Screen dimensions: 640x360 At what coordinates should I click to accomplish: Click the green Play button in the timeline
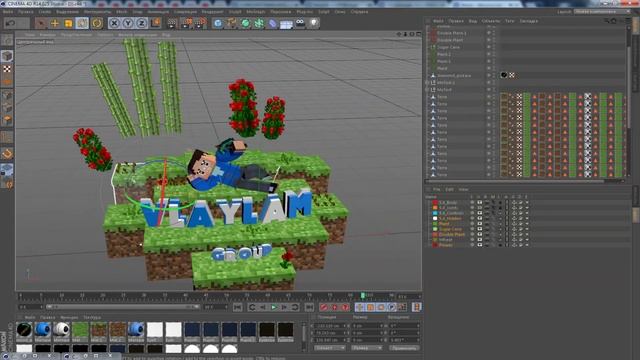(x=274, y=307)
